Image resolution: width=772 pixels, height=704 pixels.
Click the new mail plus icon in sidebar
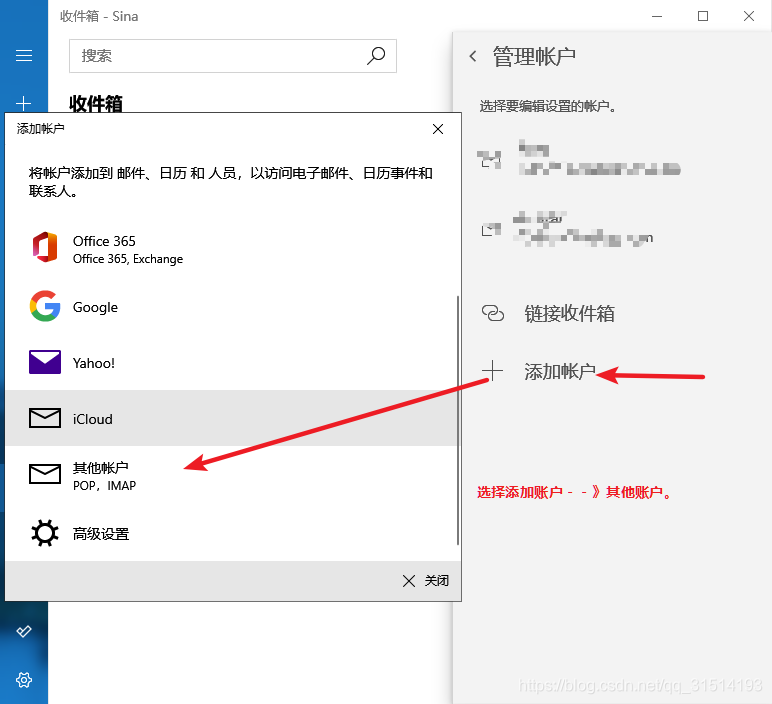tap(24, 103)
